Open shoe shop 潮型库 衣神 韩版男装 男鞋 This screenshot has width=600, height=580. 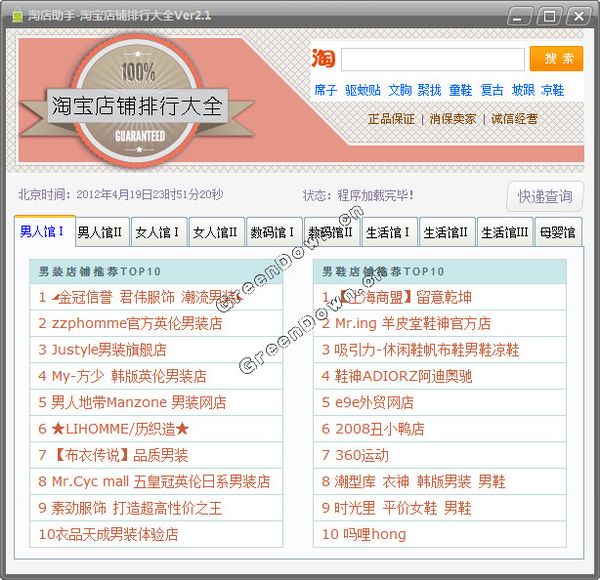pyautogui.click(x=440, y=482)
